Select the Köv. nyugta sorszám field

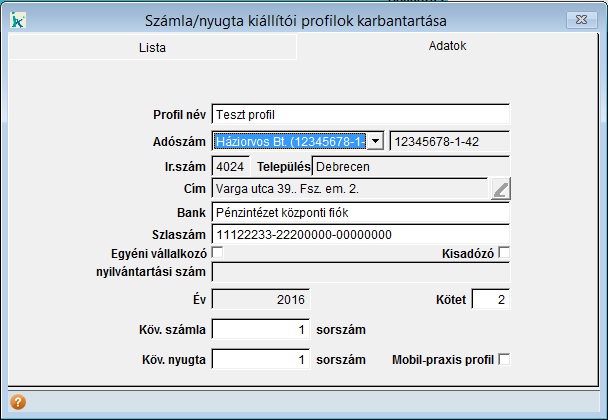click(261, 359)
